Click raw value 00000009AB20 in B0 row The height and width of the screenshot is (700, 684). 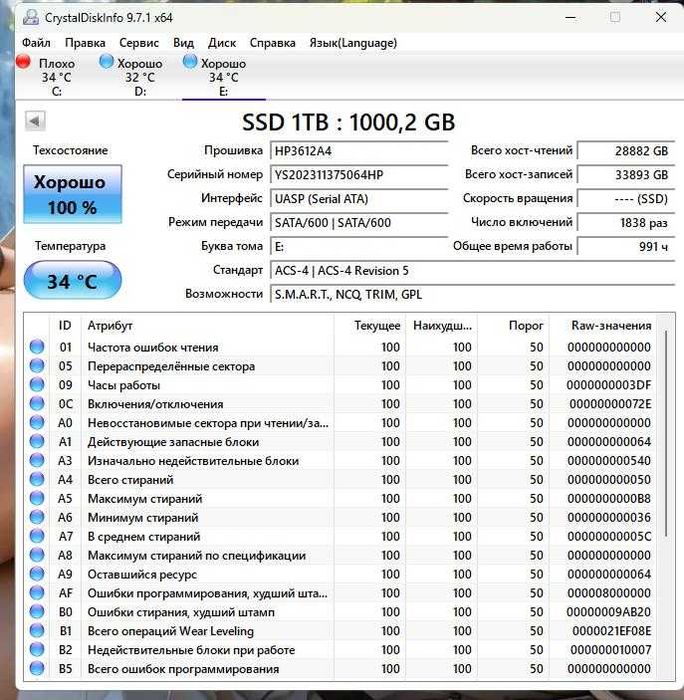point(609,612)
